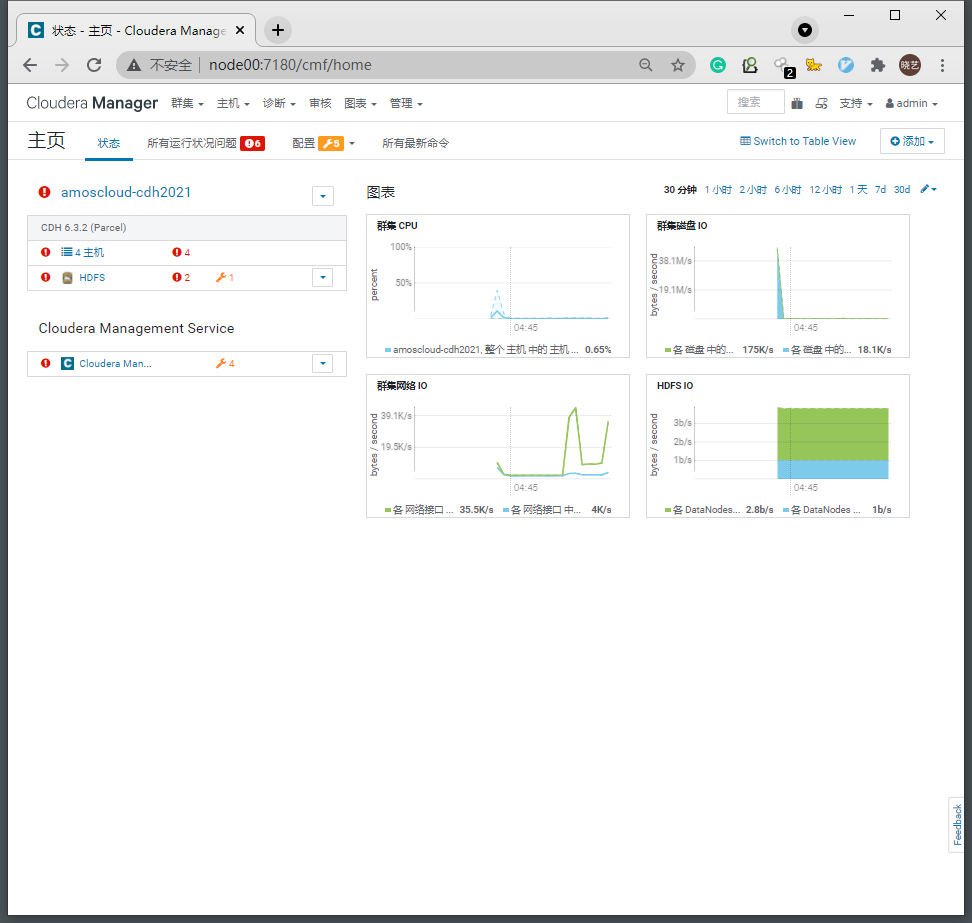Click the parcel gift box icon
The image size is (972, 923).
797,104
